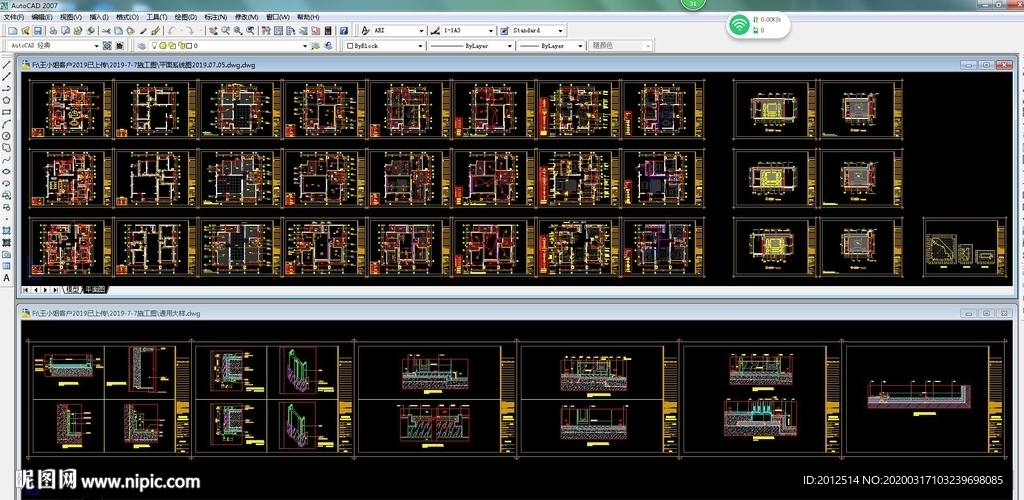
Task: Open the 标注(N) menu
Action: [x=214, y=17]
